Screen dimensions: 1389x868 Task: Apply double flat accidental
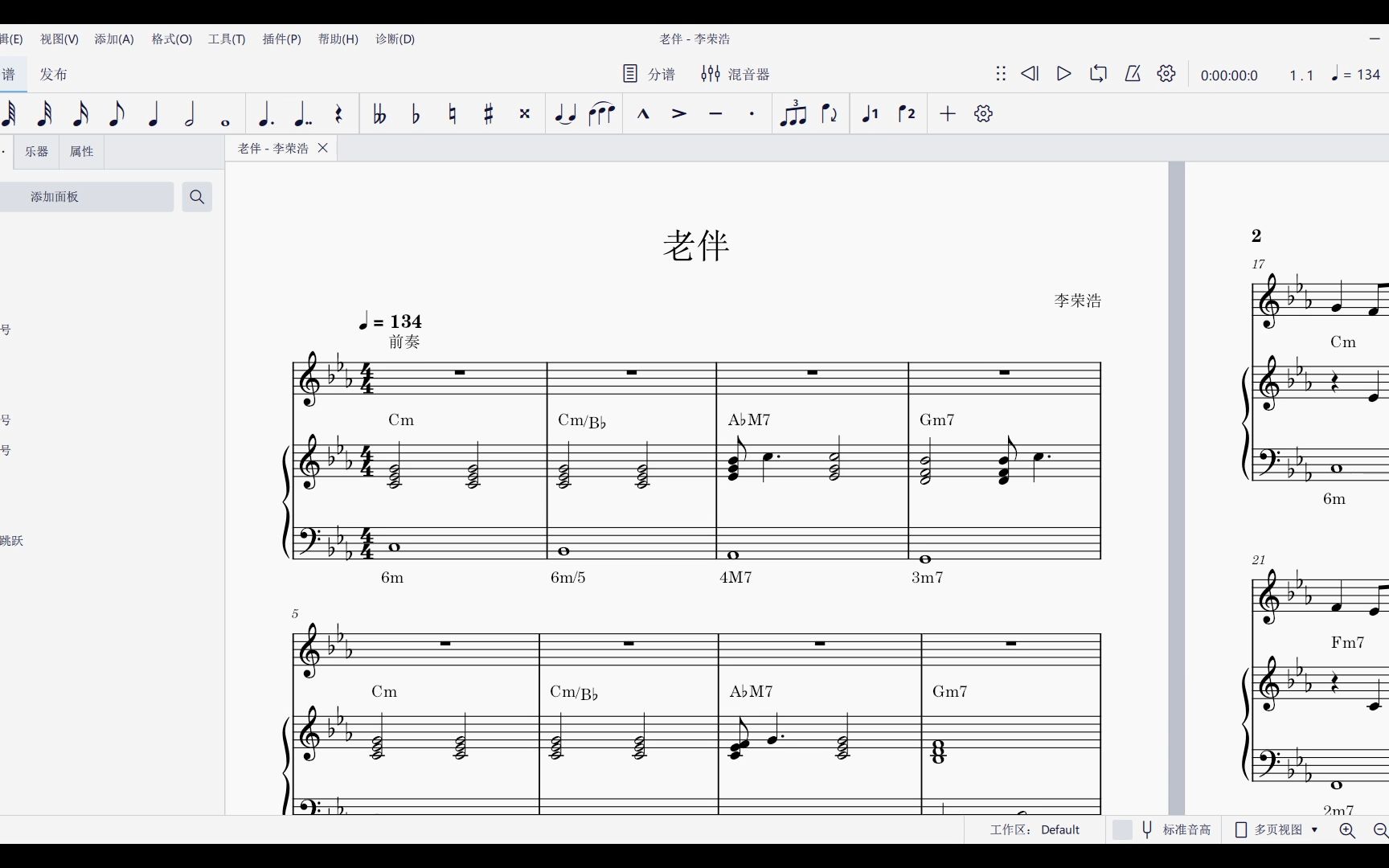(379, 114)
